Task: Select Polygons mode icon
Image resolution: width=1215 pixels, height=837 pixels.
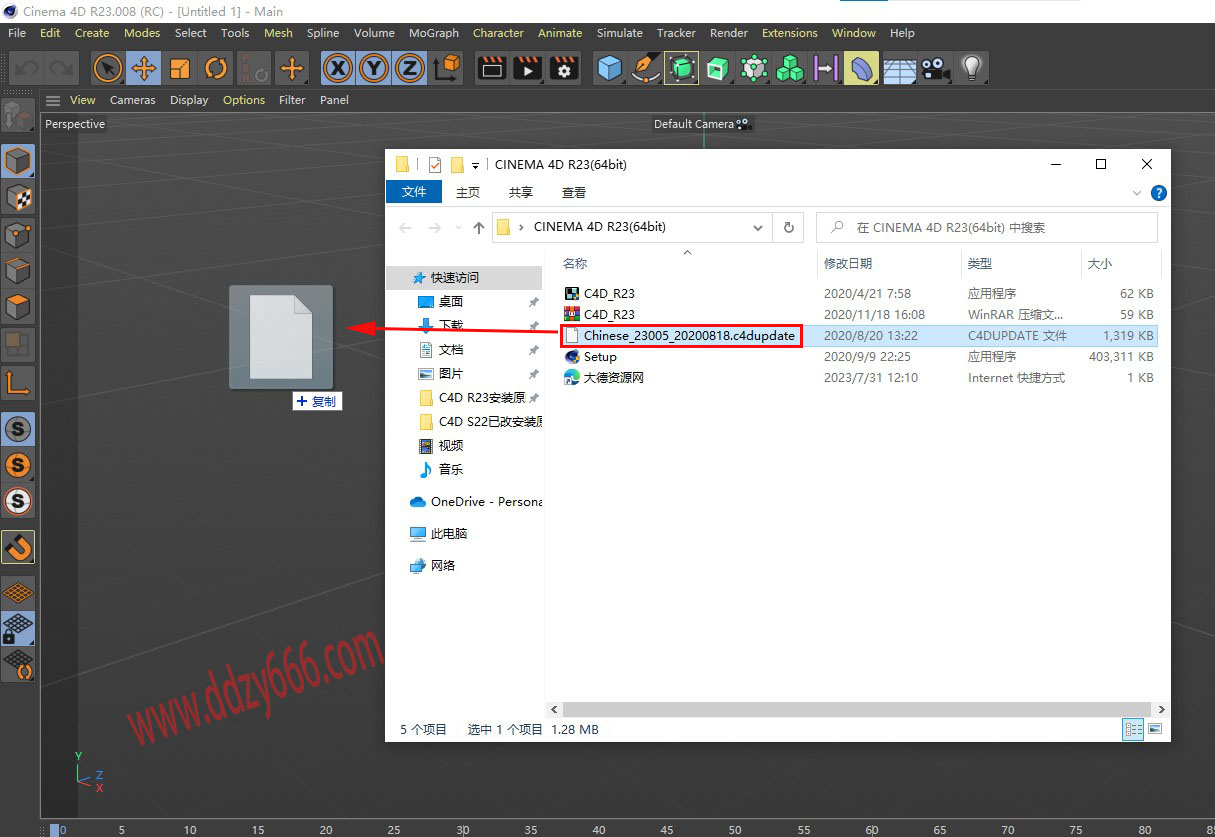Action: click(18, 308)
